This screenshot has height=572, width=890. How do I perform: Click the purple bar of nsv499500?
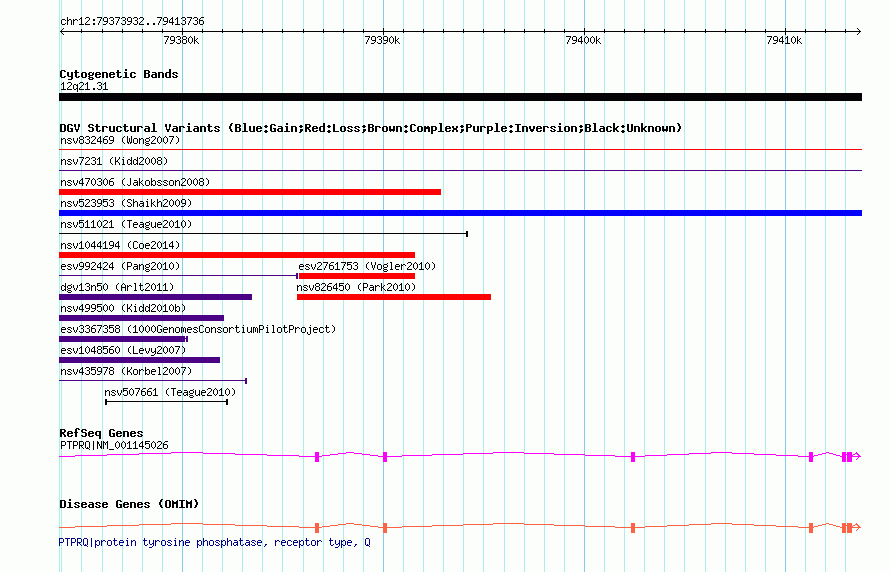[x=141, y=318]
